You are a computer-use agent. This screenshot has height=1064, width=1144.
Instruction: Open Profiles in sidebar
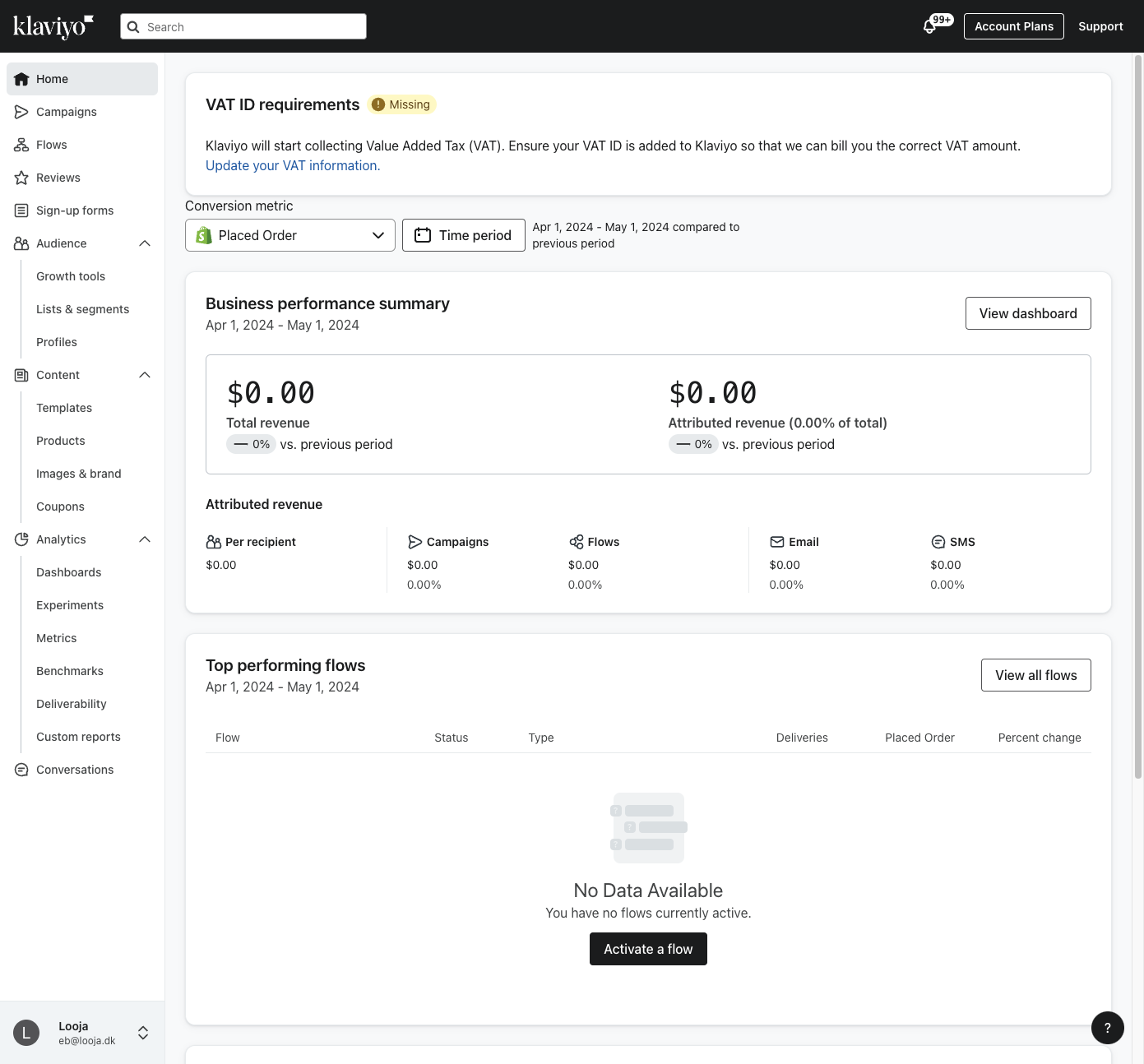click(57, 342)
